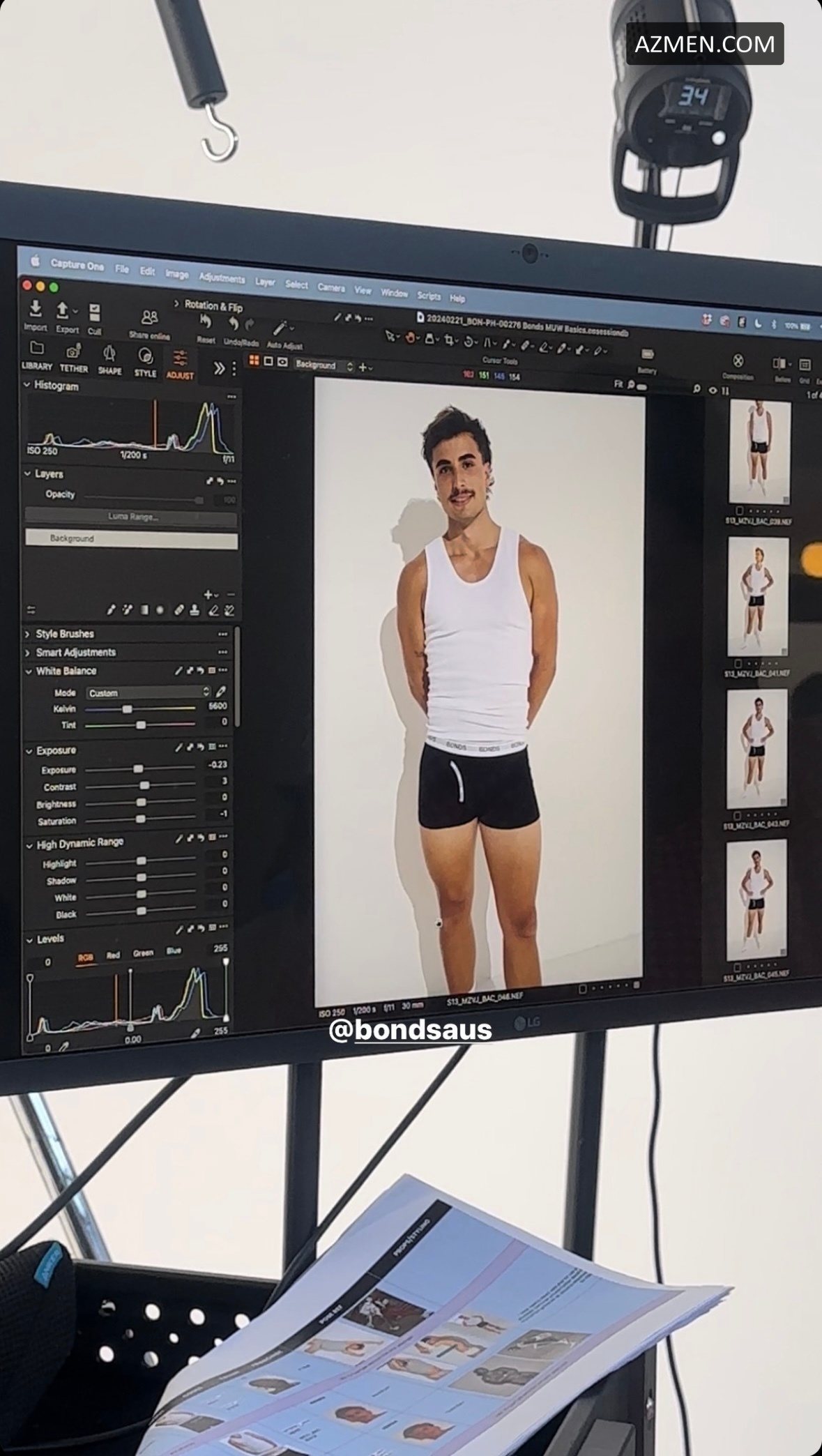Switch to the Tether tool tab
Viewport: 822px width, 1456px height.
click(x=73, y=357)
